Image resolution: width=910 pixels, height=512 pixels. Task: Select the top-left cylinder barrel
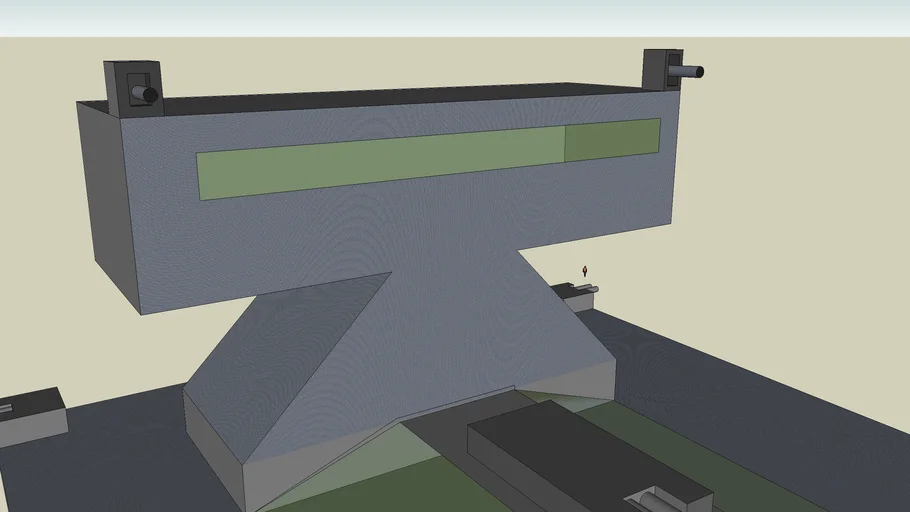click(145, 95)
